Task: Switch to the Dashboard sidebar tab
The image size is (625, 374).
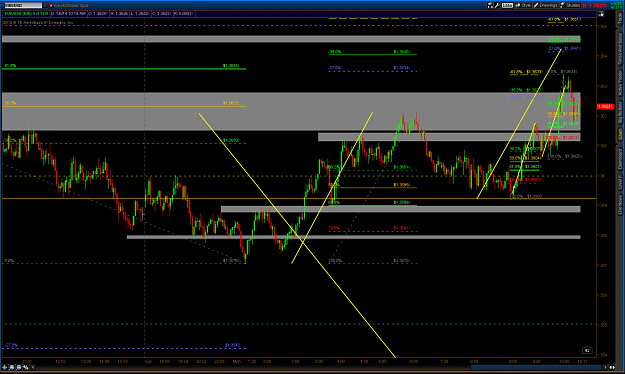Action: (x=620, y=159)
